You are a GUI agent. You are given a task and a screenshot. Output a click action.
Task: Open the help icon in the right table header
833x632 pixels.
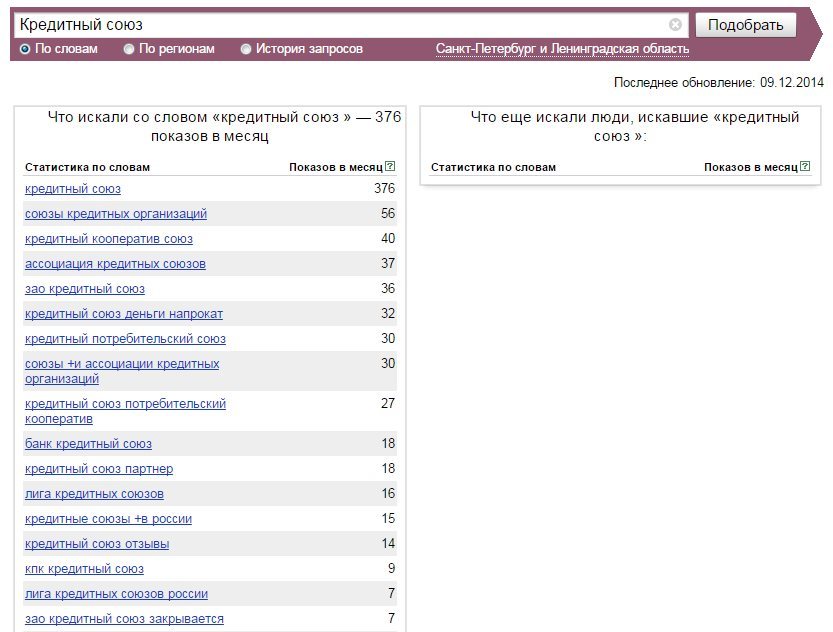805,166
